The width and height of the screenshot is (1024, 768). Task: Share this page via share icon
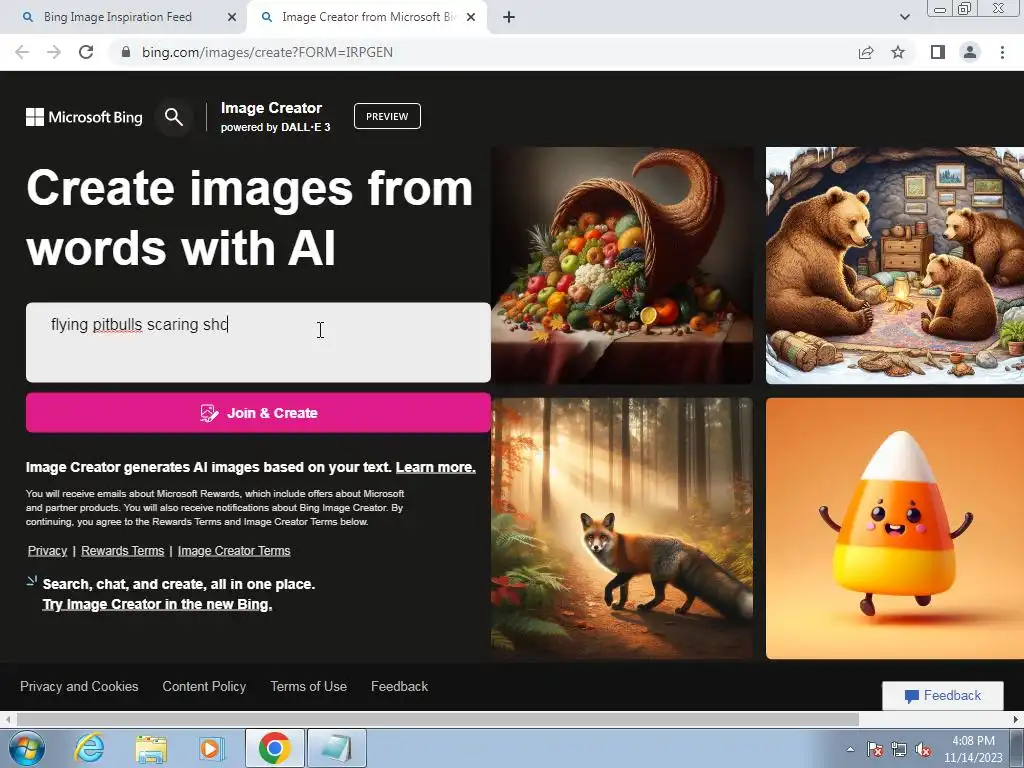click(x=866, y=52)
